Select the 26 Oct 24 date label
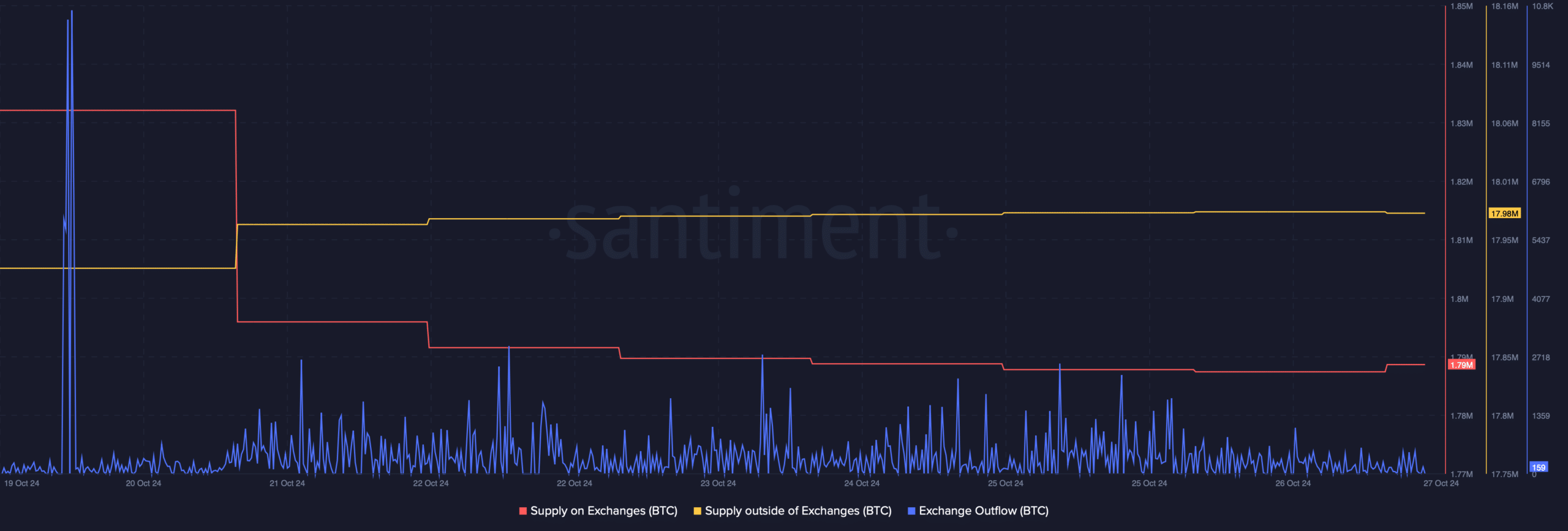The image size is (1568, 531). coord(1293,483)
